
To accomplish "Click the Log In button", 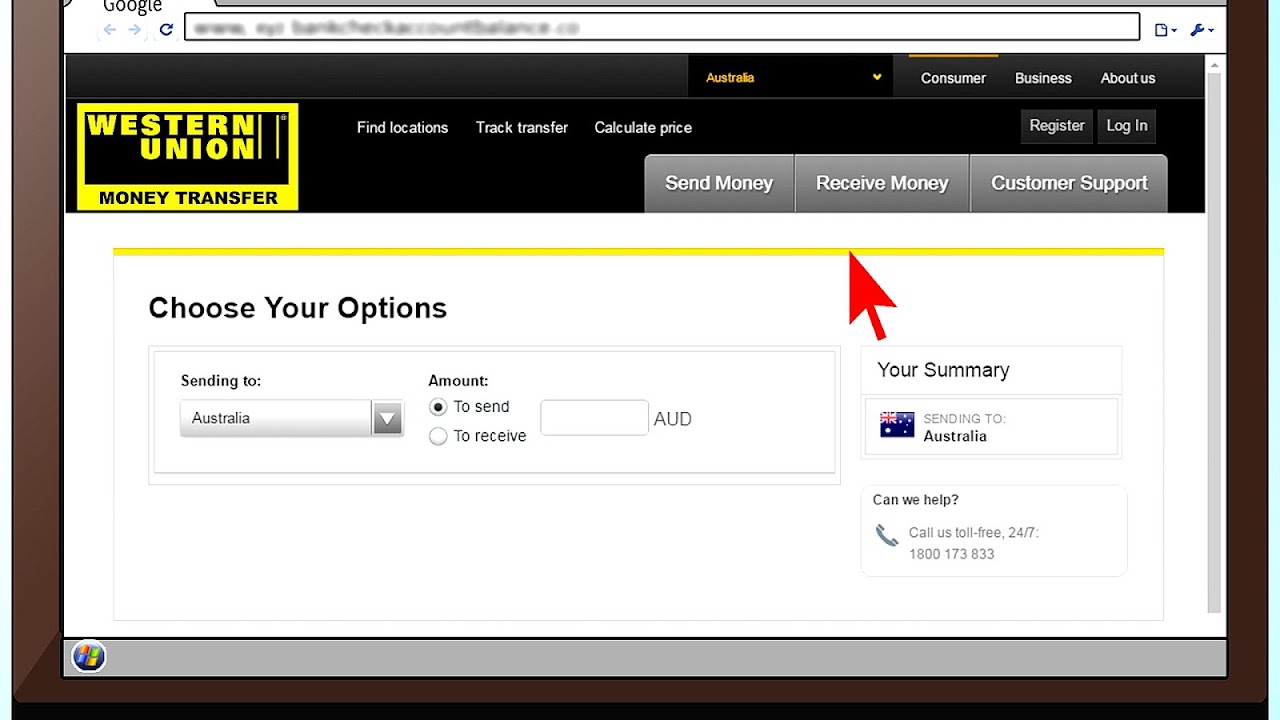I will point(1127,125).
